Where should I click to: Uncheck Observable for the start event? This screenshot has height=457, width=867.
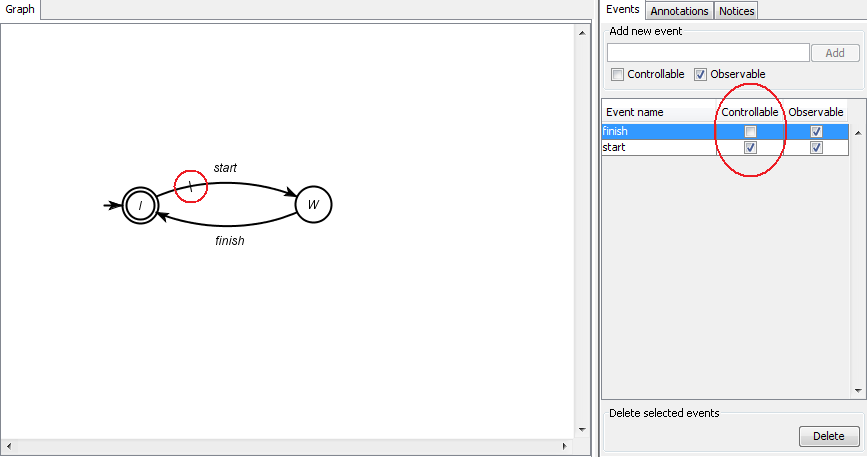(816, 148)
